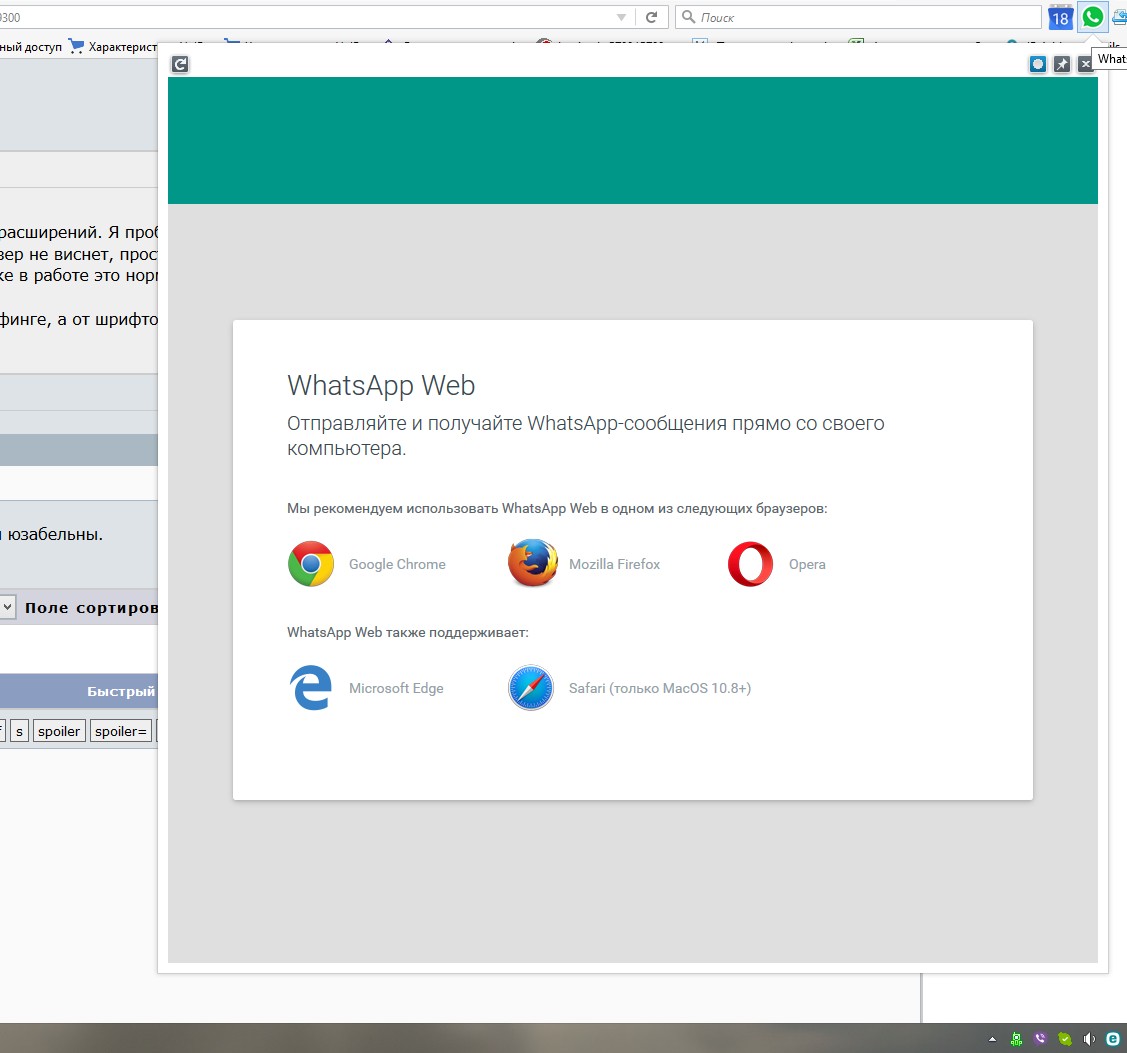The width and height of the screenshot is (1127, 1053).
Task: Open the Mozilla Firefox link text
Action: pyautogui.click(x=615, y=564)
